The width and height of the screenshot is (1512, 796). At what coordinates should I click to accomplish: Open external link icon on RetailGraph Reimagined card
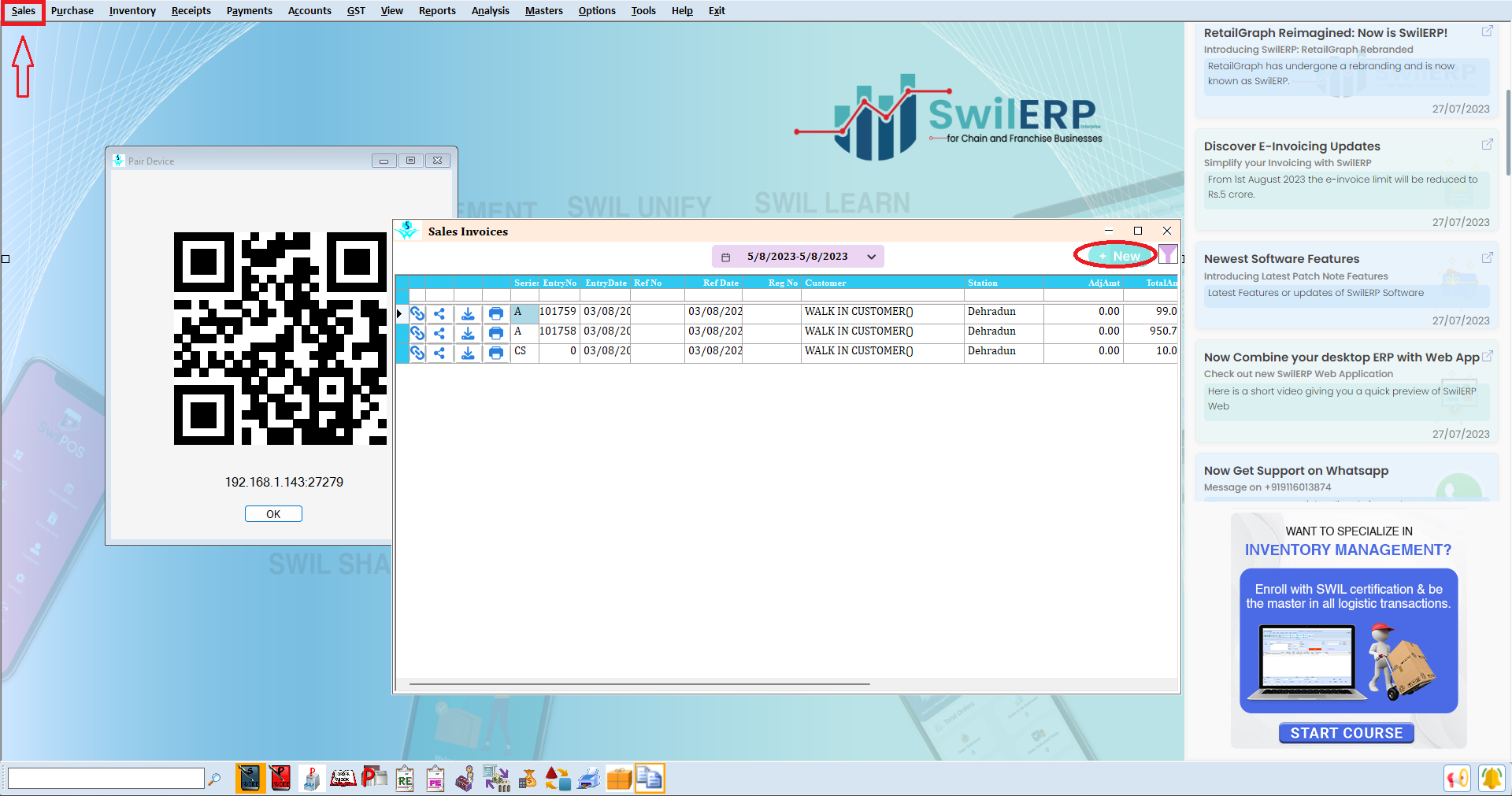[x=1487, y=31]
